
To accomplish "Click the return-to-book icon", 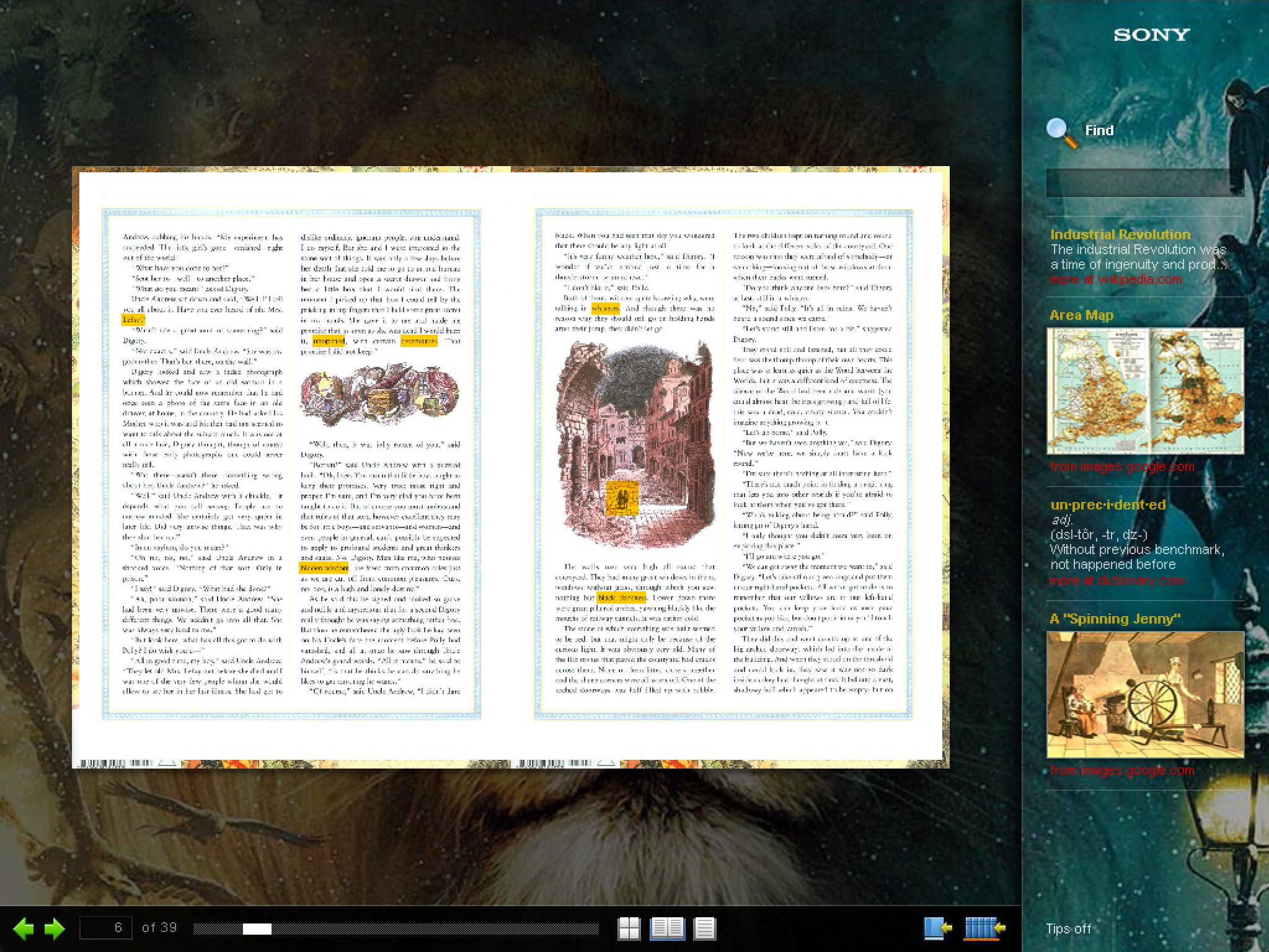I will [937, 928].
